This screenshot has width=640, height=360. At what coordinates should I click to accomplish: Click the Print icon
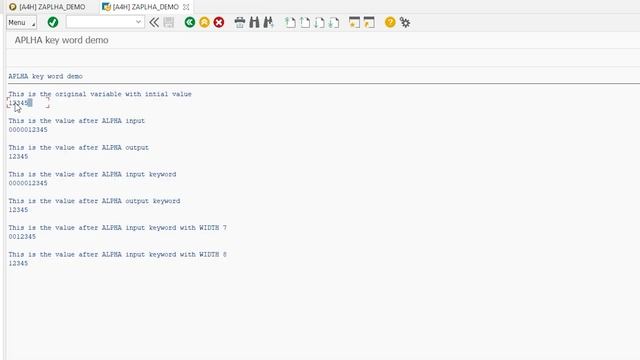[x=240, y=22]
